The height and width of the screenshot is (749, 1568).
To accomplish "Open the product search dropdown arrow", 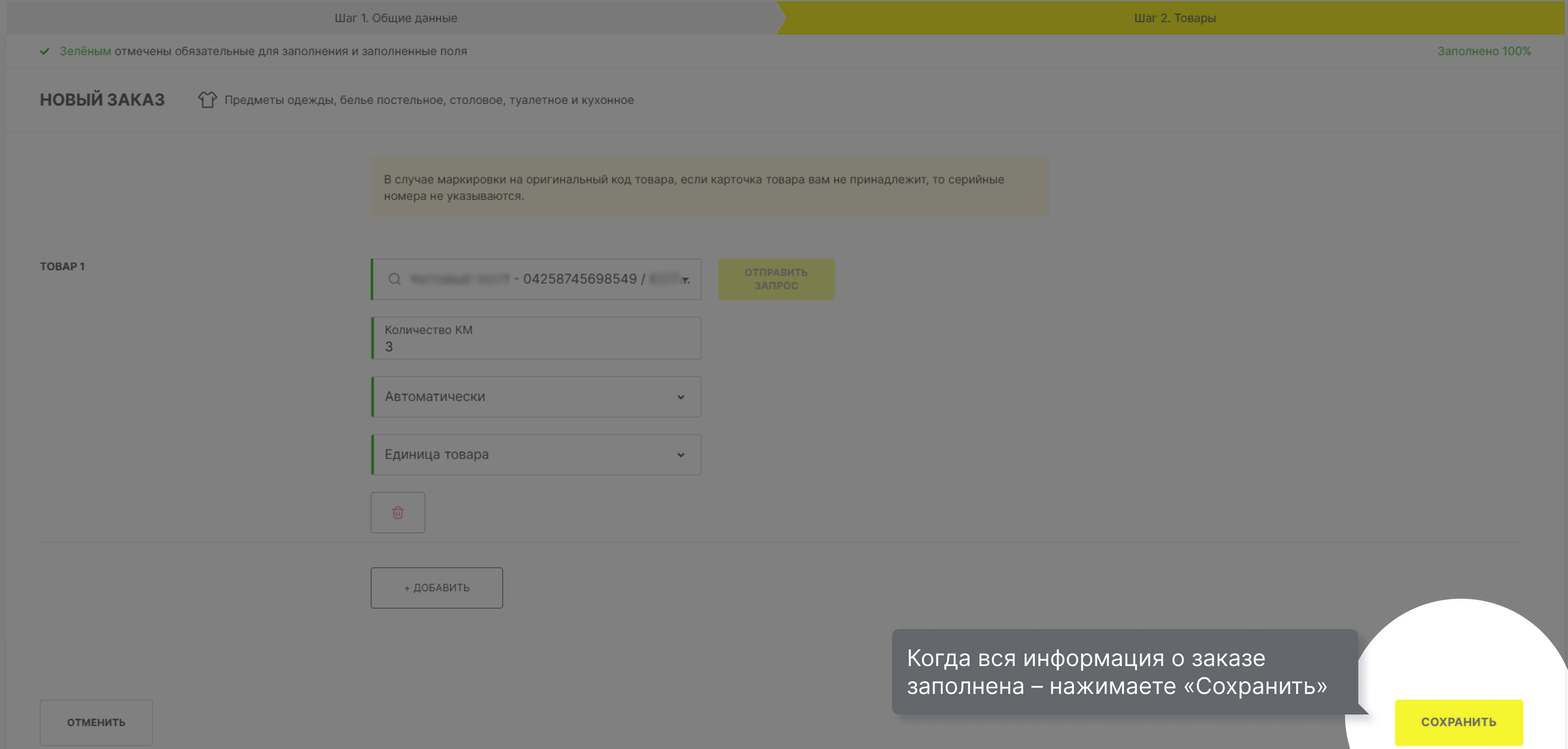I will pos(685,280).
